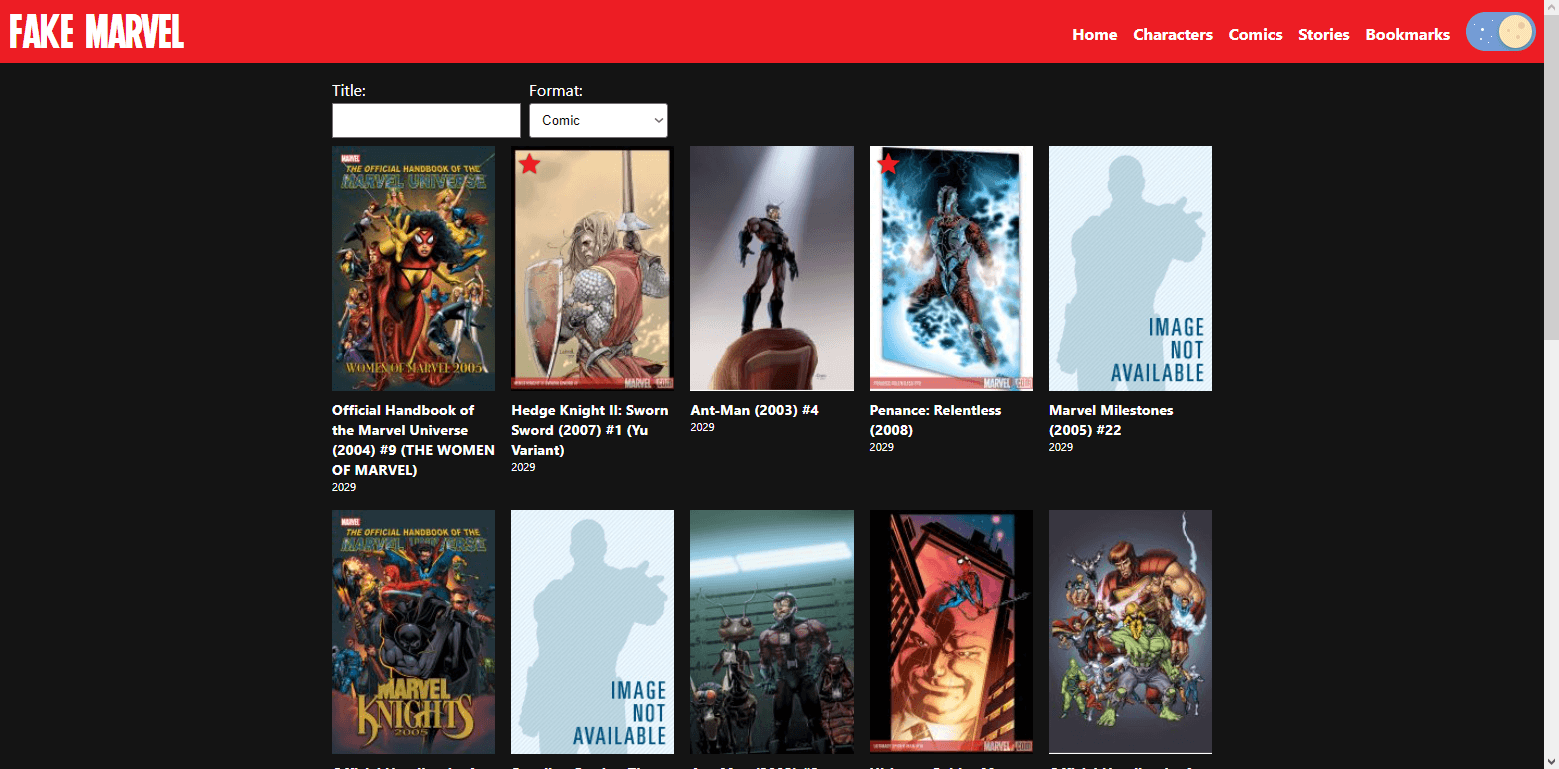Open the Bookmarks page
The width and height of the screenshot is (1559, 769).
1407,34
